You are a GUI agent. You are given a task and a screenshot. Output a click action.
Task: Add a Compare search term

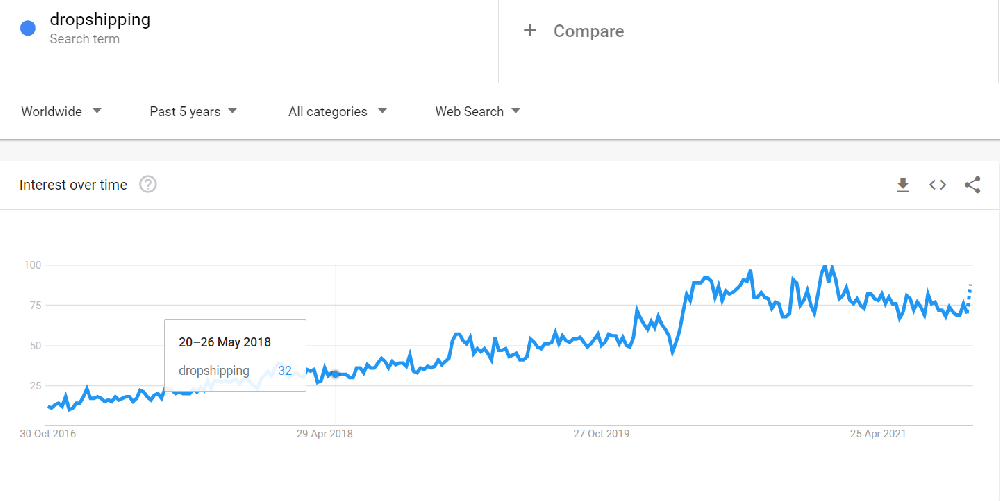pyautogui.click(x=588, y=31)
